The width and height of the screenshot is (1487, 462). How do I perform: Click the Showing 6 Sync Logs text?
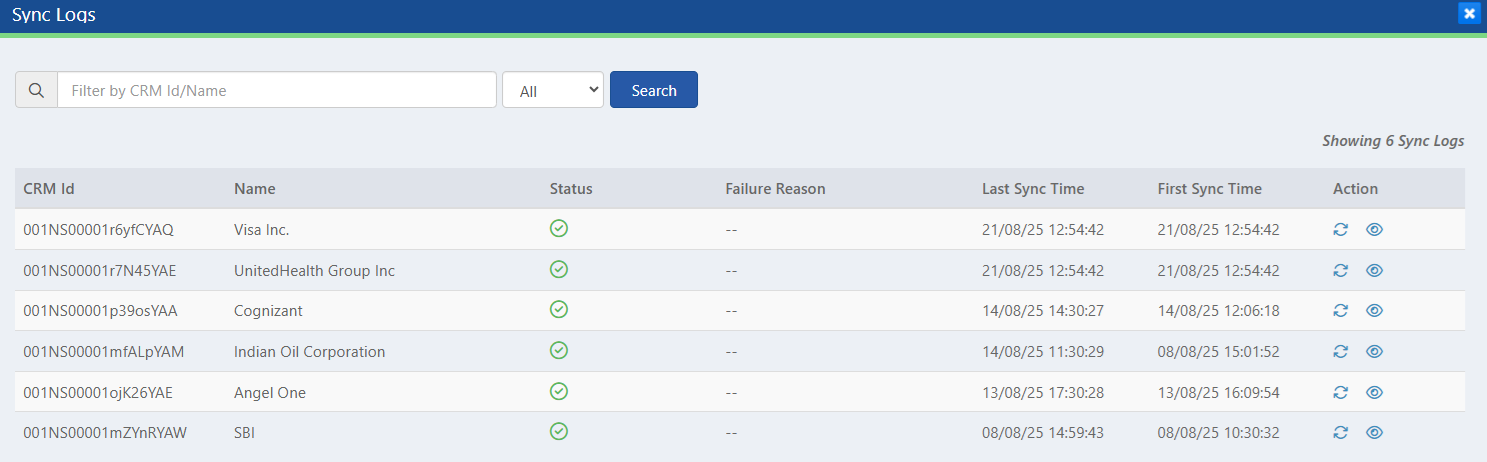click(x=1393, y=141)
